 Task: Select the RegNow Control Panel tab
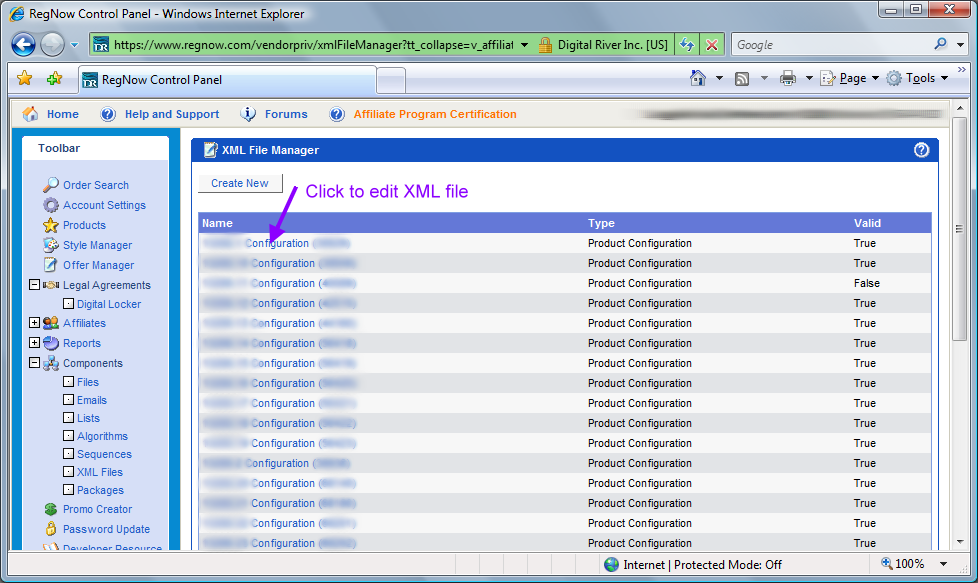tap(227, 80)
